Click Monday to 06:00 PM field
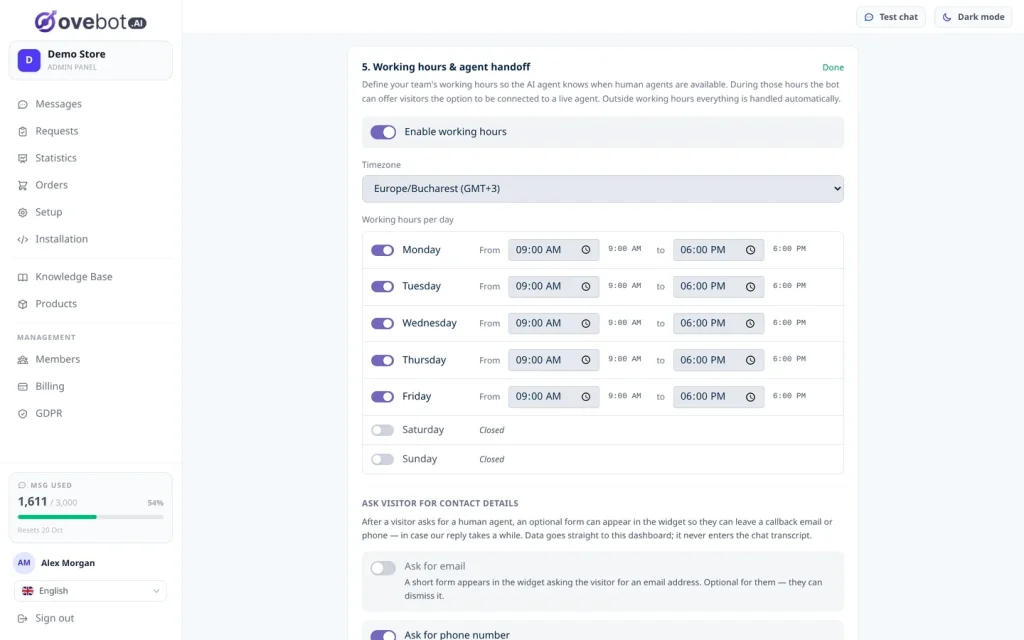 pyautogui.click(x=718, y=250)
